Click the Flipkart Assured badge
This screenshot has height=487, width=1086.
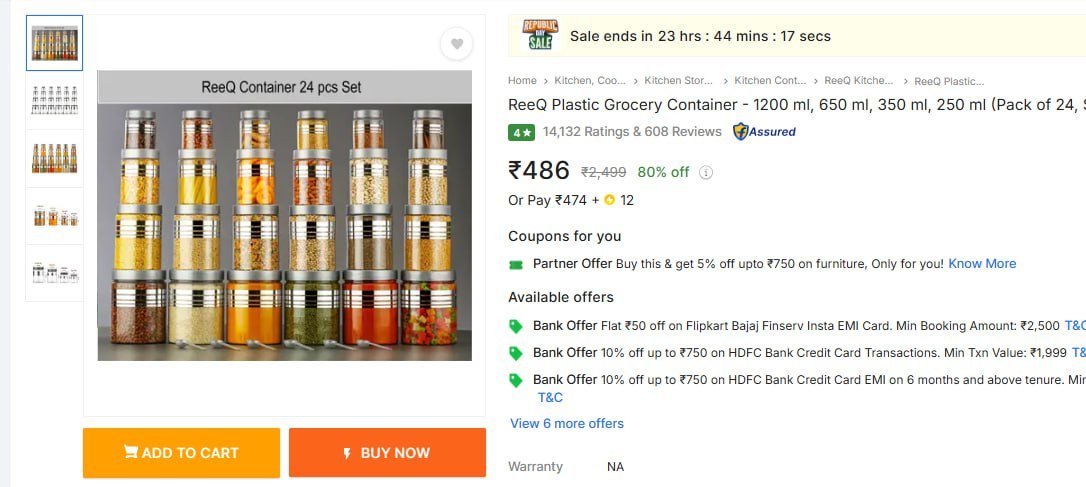[765, 131]
